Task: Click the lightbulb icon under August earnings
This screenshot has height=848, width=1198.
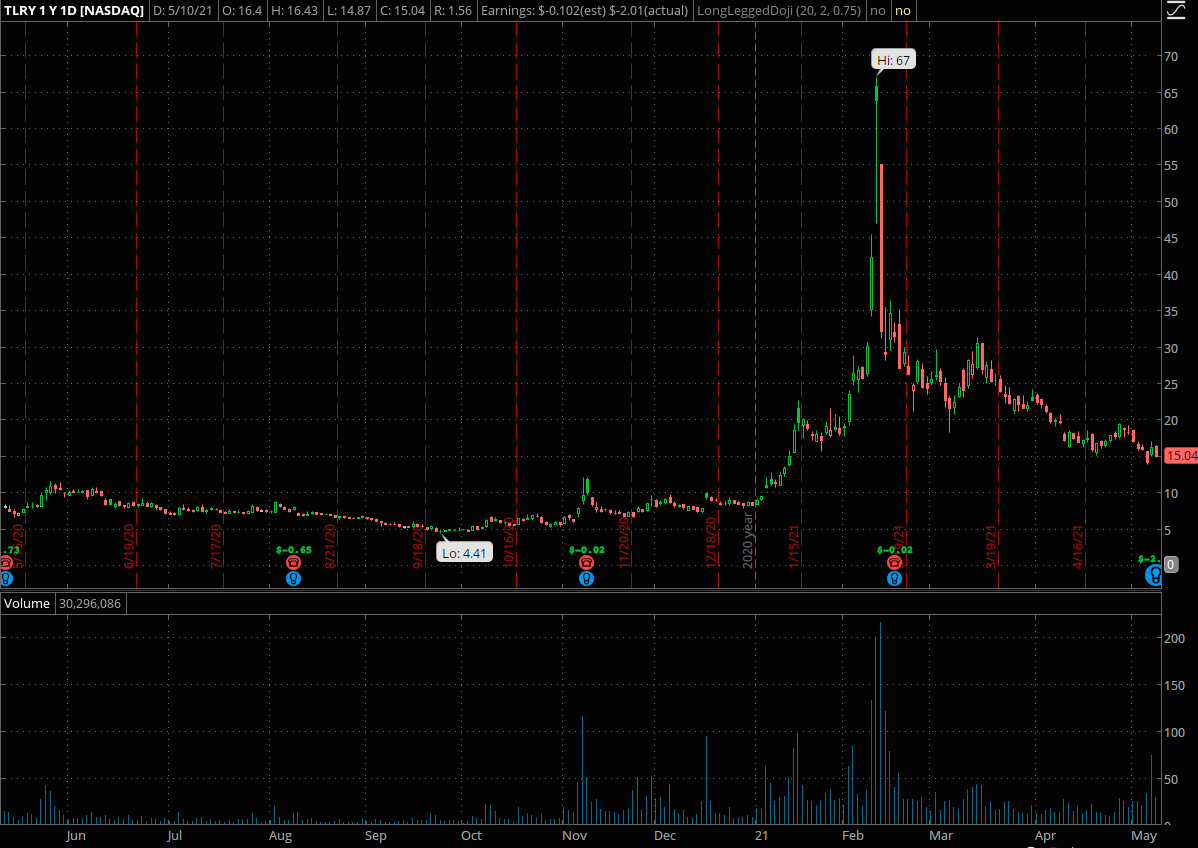Action: [294, 578]
